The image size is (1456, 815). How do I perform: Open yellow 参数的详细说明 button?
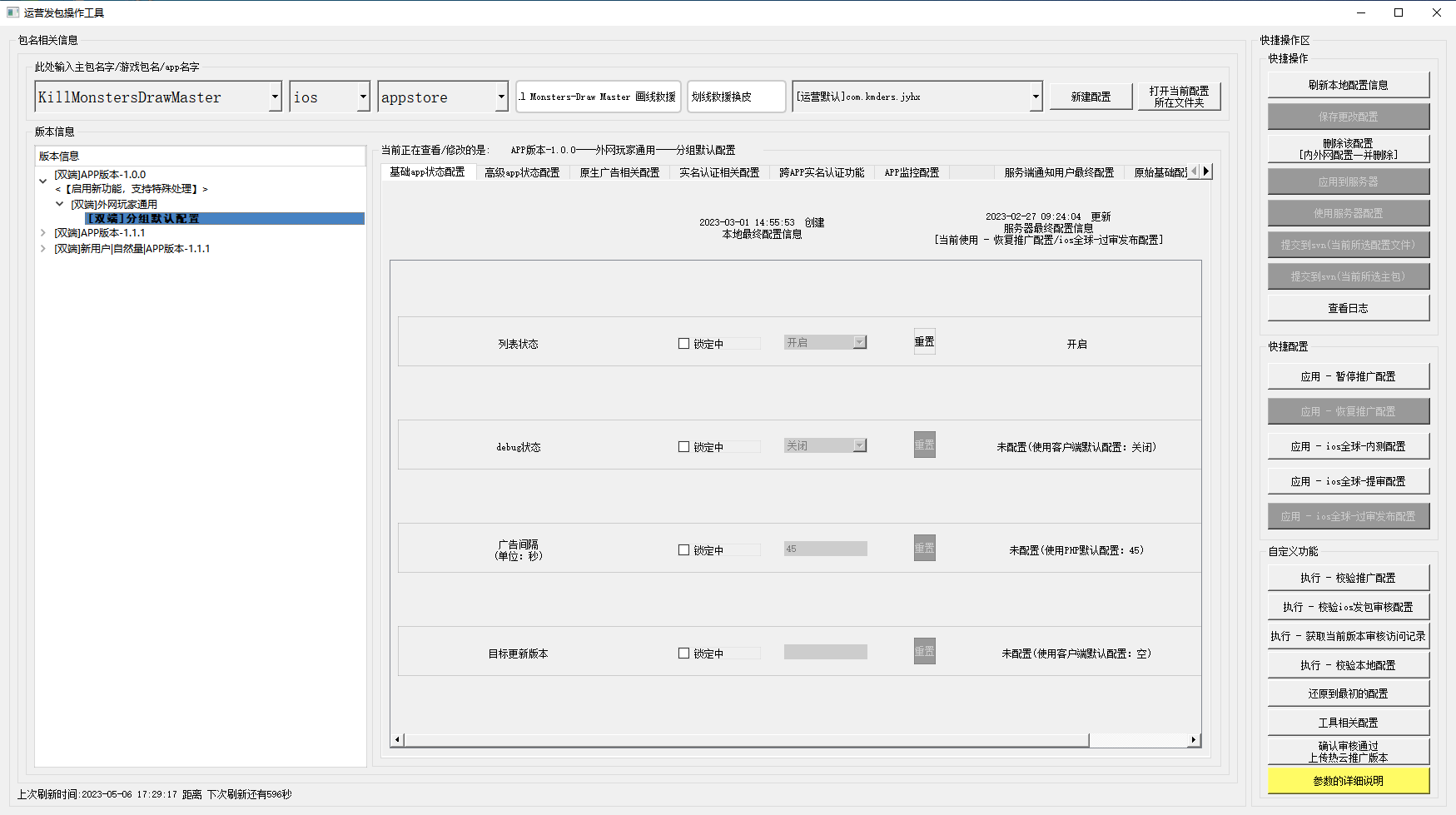pyautogui.click(x=1348, y=781)
